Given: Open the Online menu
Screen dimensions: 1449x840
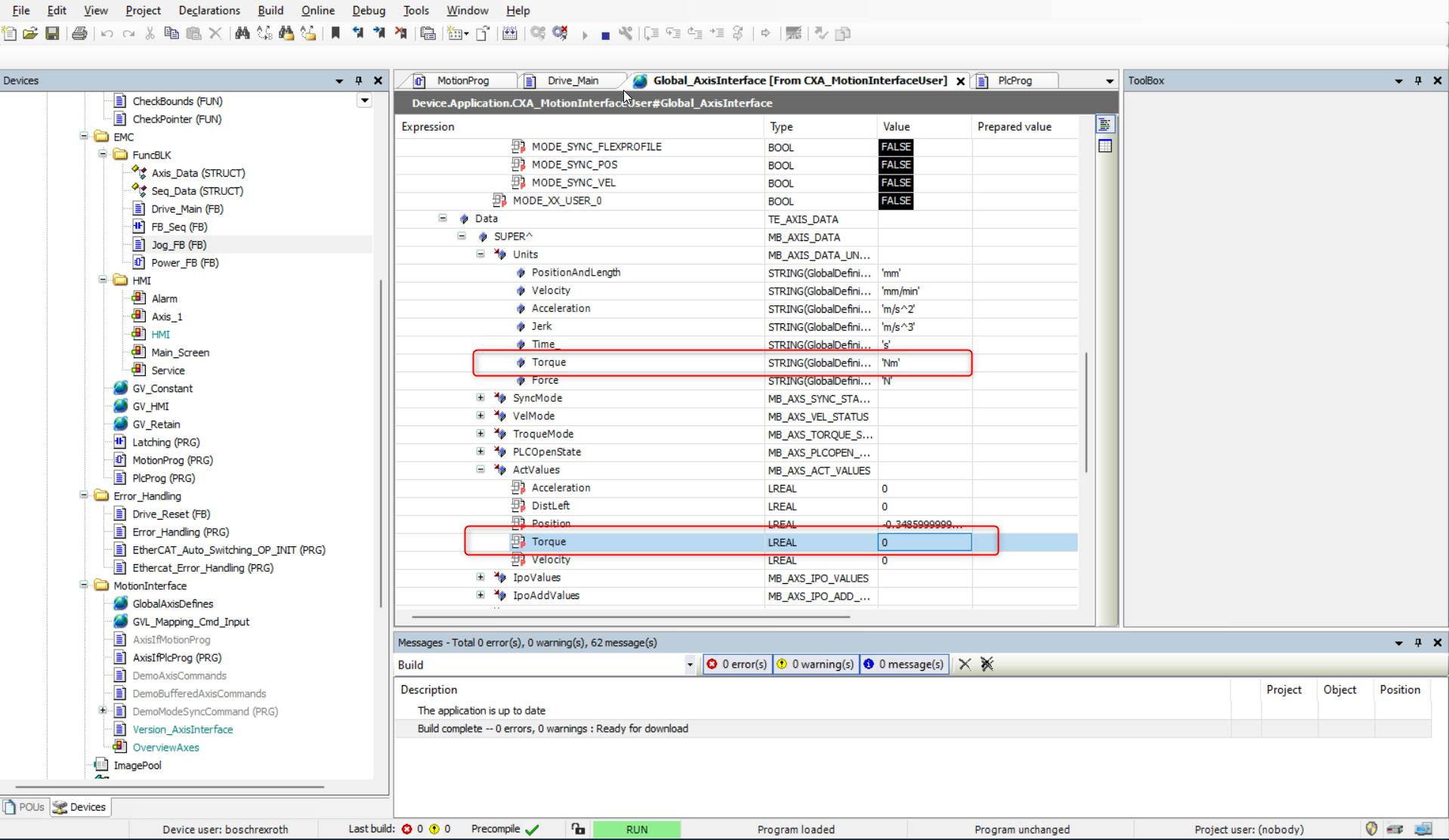Looking at the screenshot, I should (x=317, y=11).
